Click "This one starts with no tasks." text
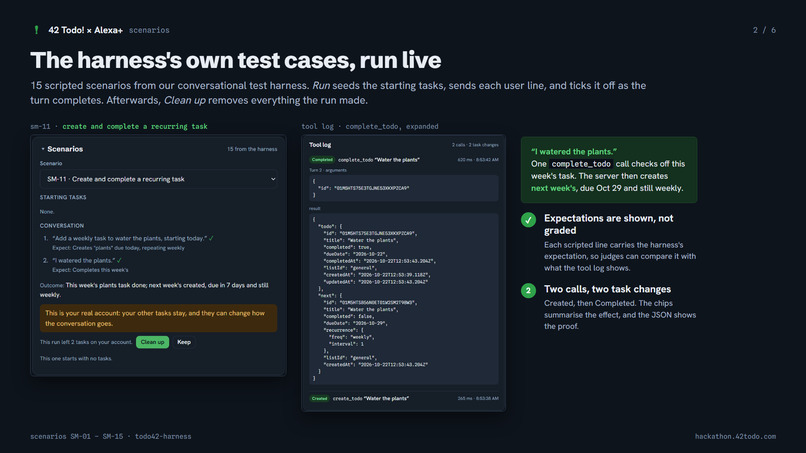 (x=76, y=358)
